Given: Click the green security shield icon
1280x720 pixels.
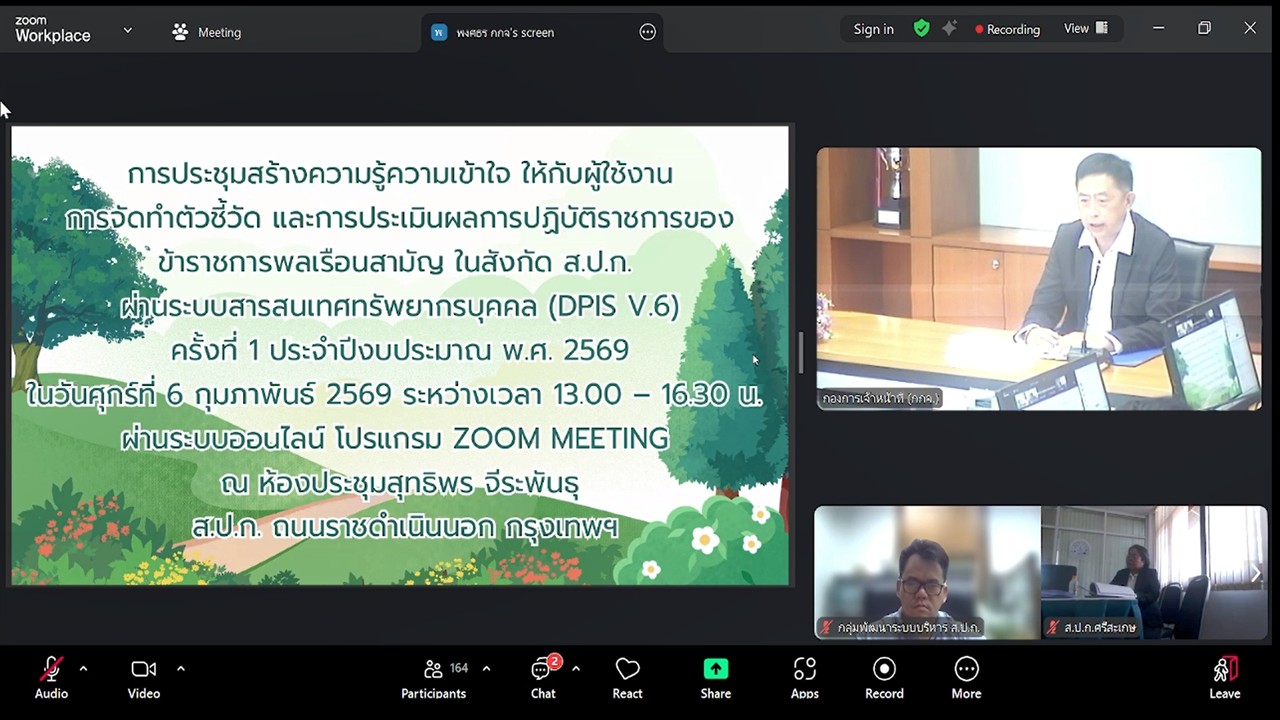Looking at the screenshot, I should [921, 28].
